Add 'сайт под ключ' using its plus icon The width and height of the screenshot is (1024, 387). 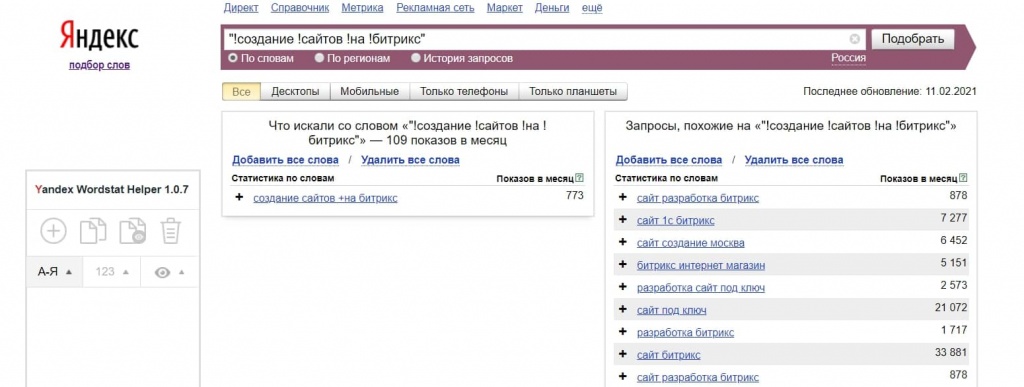tap(622, 309)
